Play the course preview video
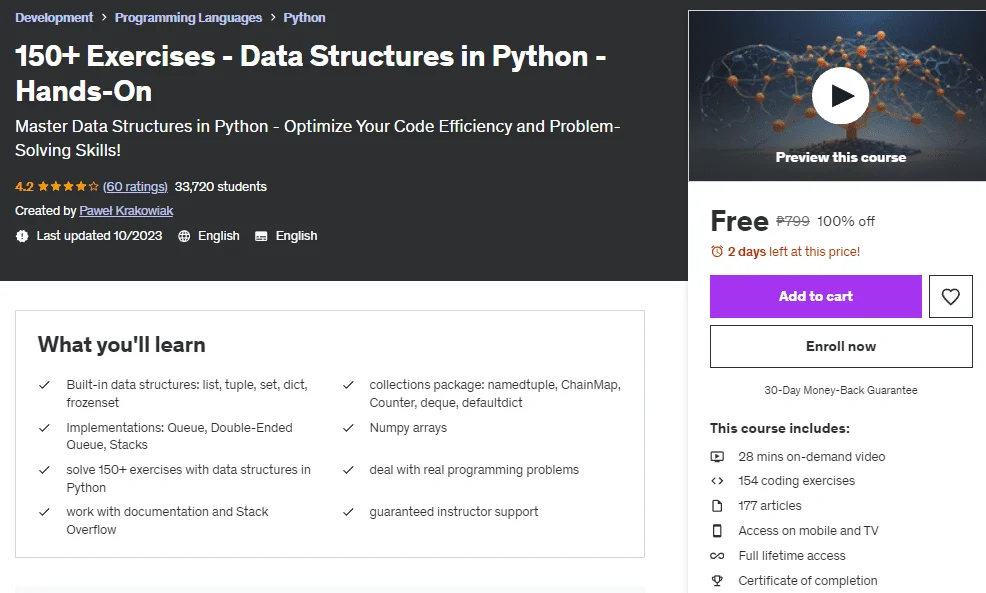 tap(840, 96)
